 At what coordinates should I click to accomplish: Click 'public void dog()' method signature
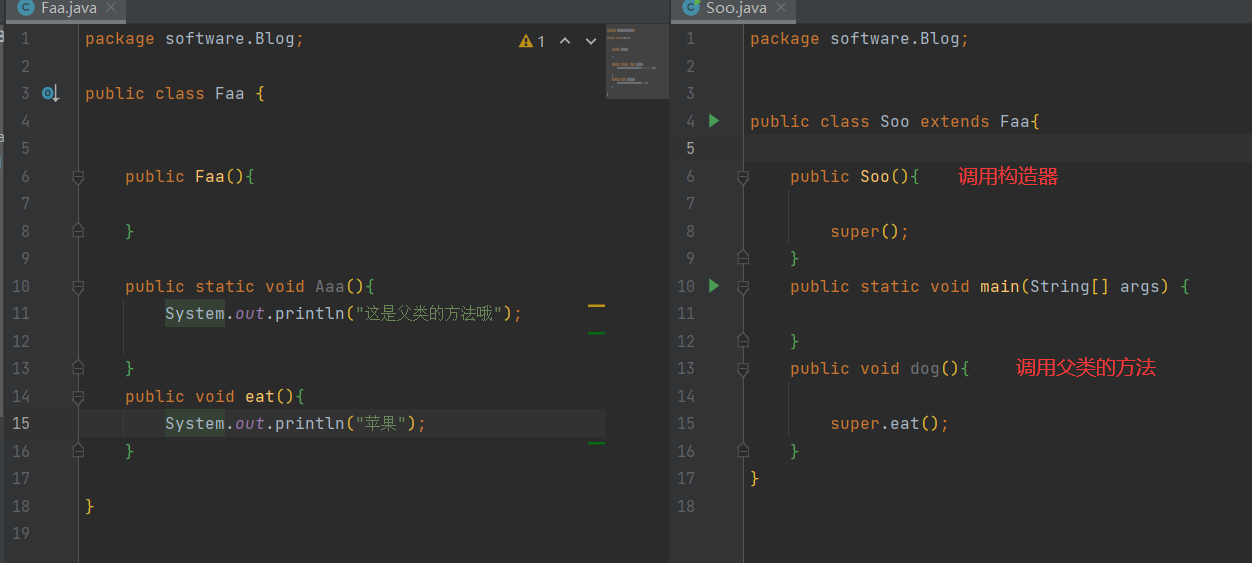pyautogui.click(x=880, y=369)
